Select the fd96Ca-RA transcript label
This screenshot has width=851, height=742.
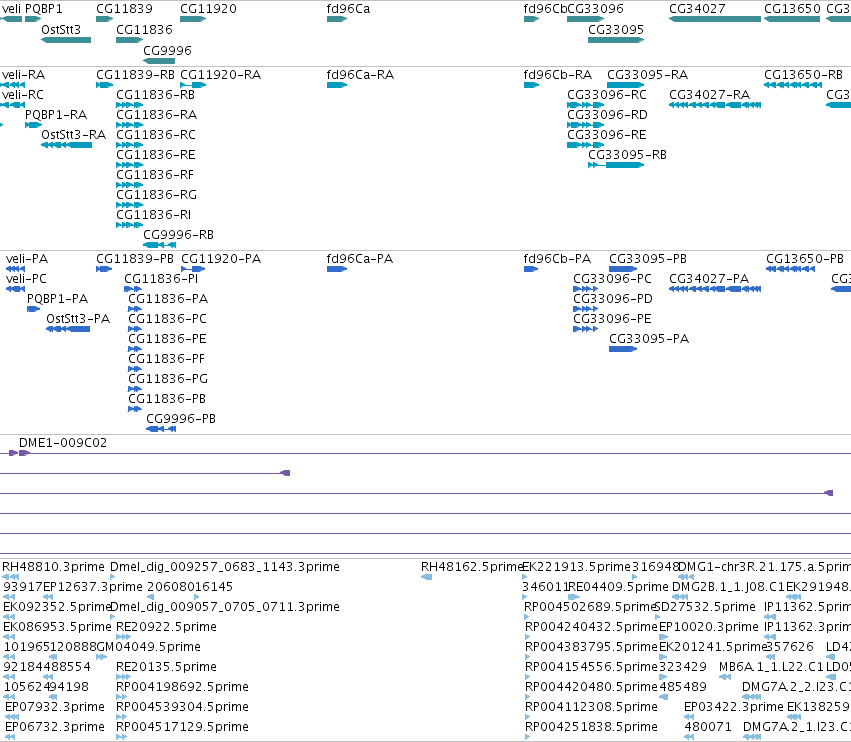(360, 75)
